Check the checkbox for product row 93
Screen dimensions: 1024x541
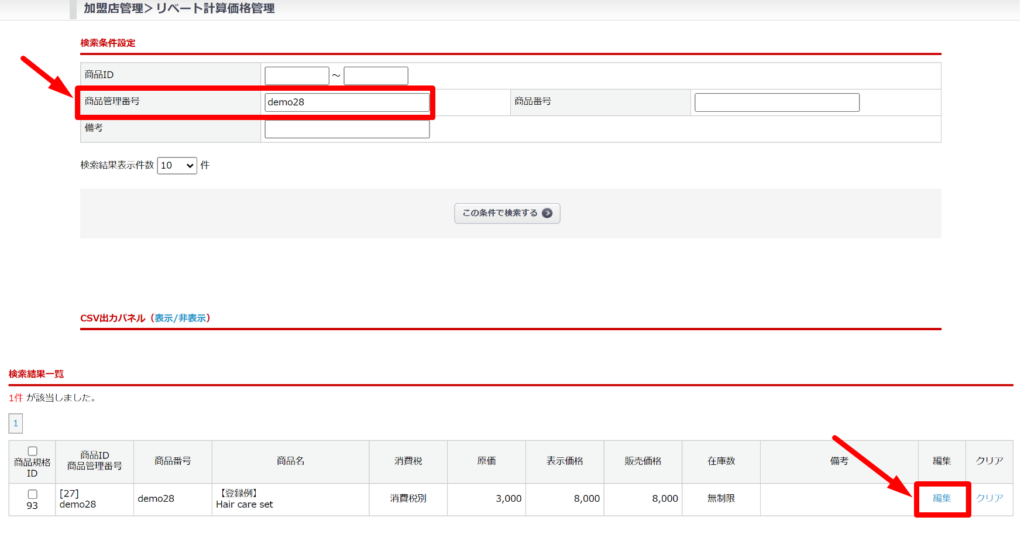click(32, 494)
